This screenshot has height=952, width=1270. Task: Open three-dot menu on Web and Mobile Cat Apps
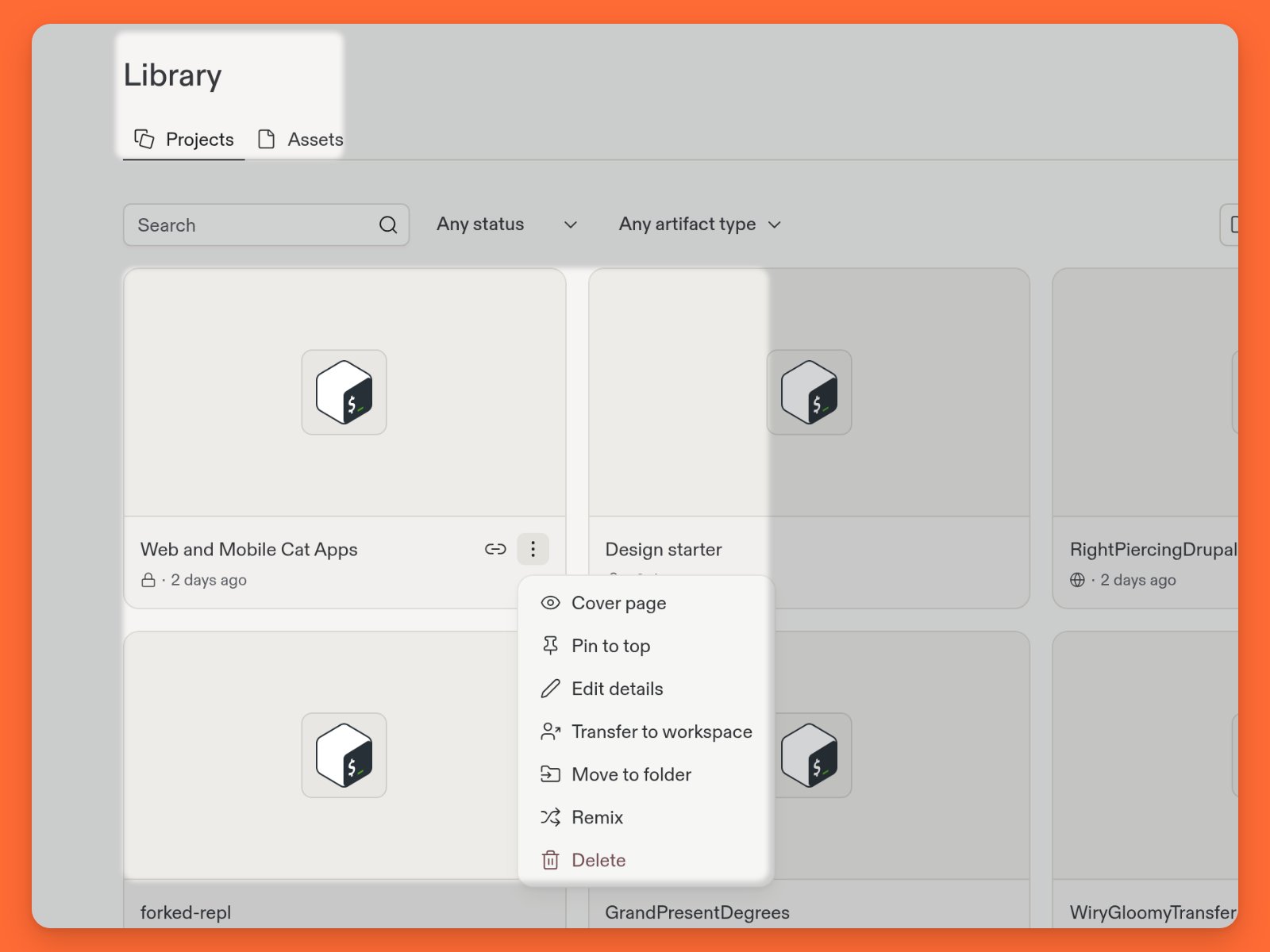[533, 549]
